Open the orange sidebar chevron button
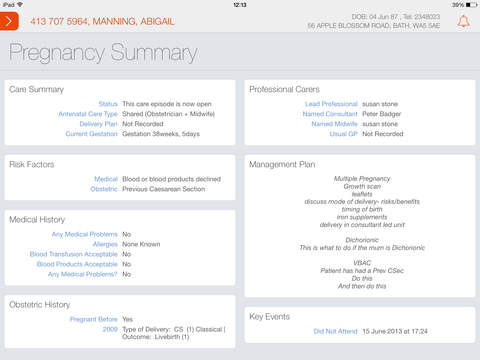 pyautogui.click(x=9, y=21)
